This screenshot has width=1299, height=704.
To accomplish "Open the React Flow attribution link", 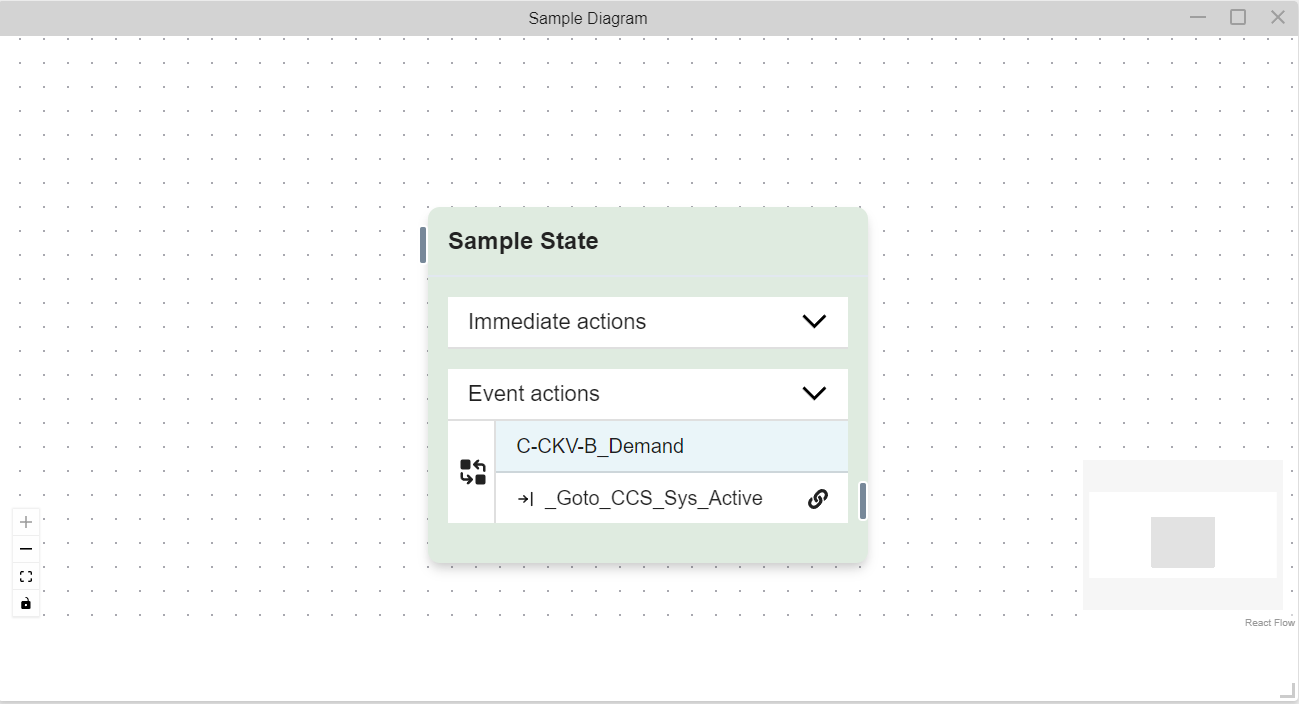I will point(1270,623).
